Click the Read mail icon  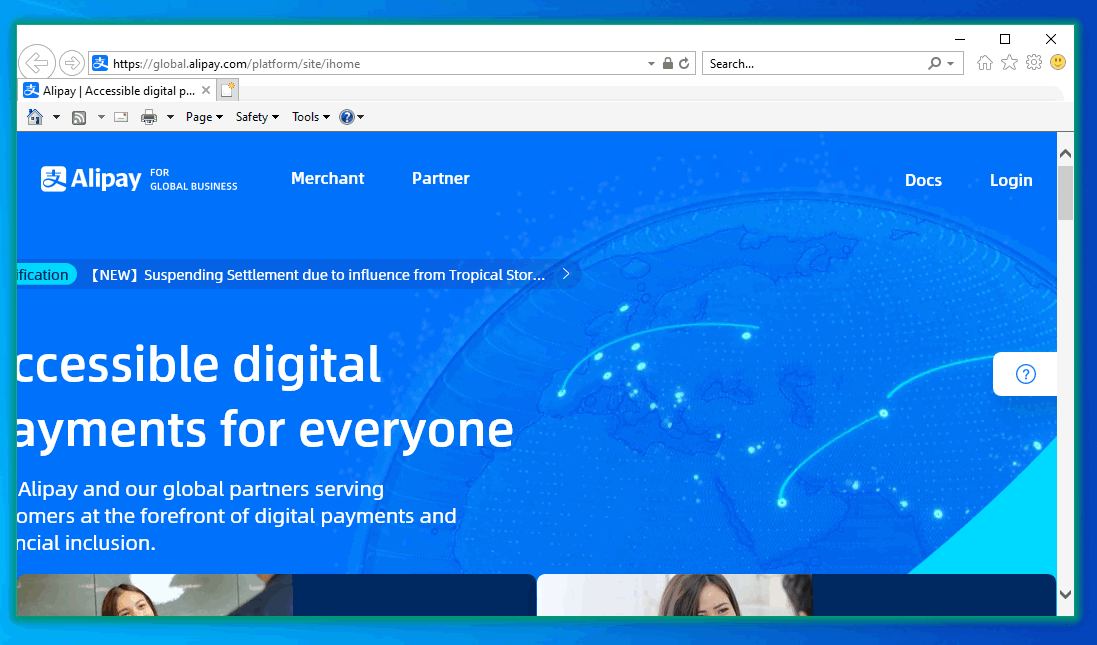pos(121,117)
